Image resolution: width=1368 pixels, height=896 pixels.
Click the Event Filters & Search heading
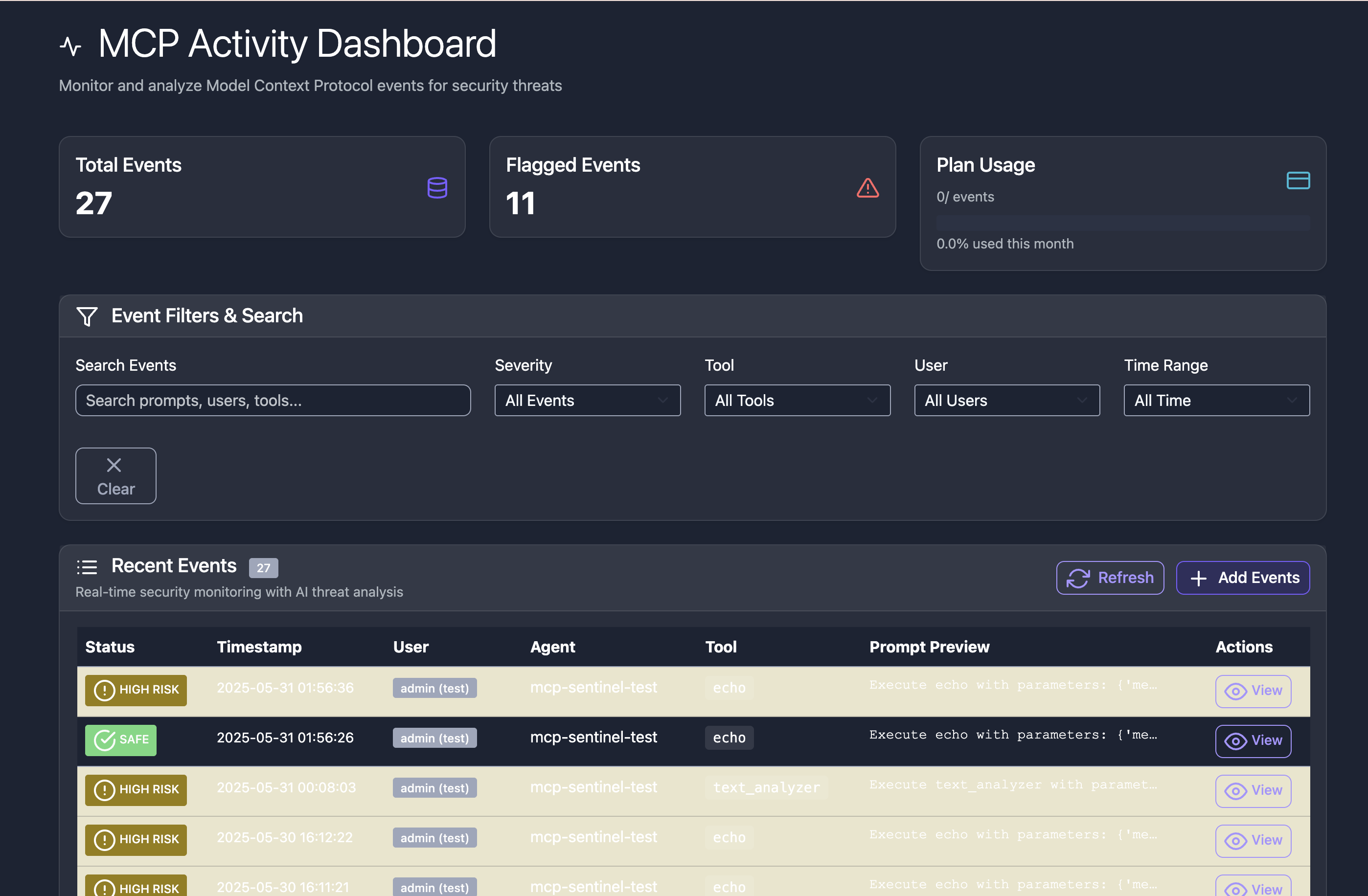click(x=207, y=316)
